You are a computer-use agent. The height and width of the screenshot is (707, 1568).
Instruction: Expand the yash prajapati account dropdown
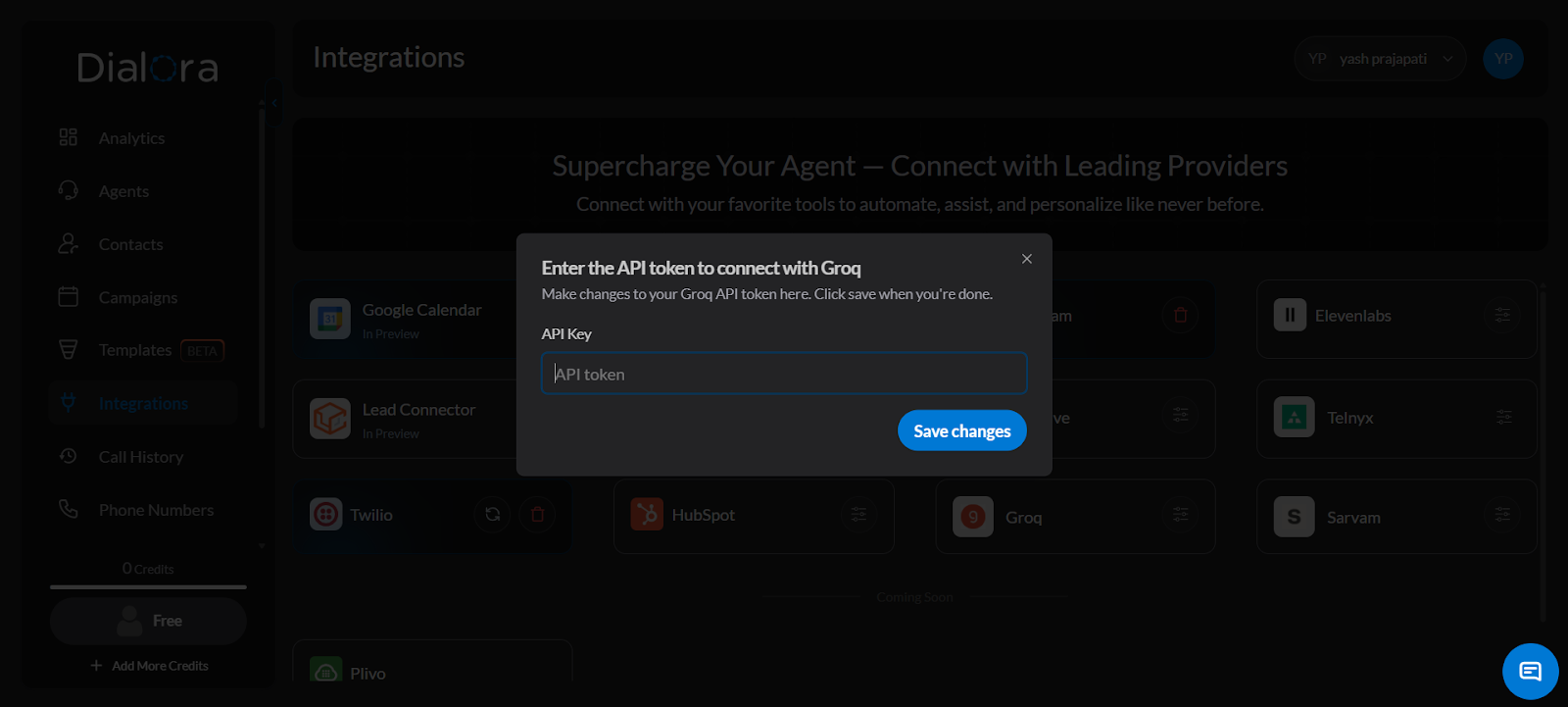[1380, 59]
